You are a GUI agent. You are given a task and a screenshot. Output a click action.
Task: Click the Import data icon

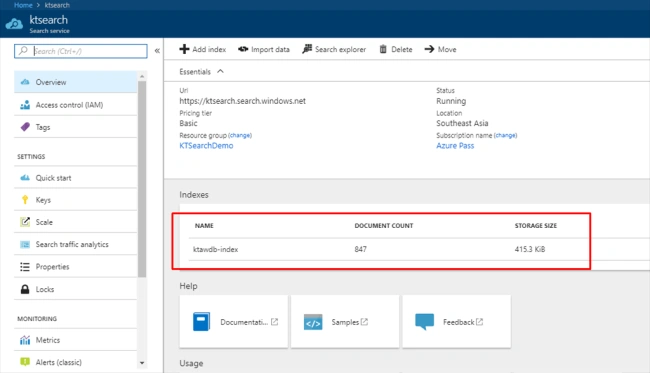(x=243, y=49)
